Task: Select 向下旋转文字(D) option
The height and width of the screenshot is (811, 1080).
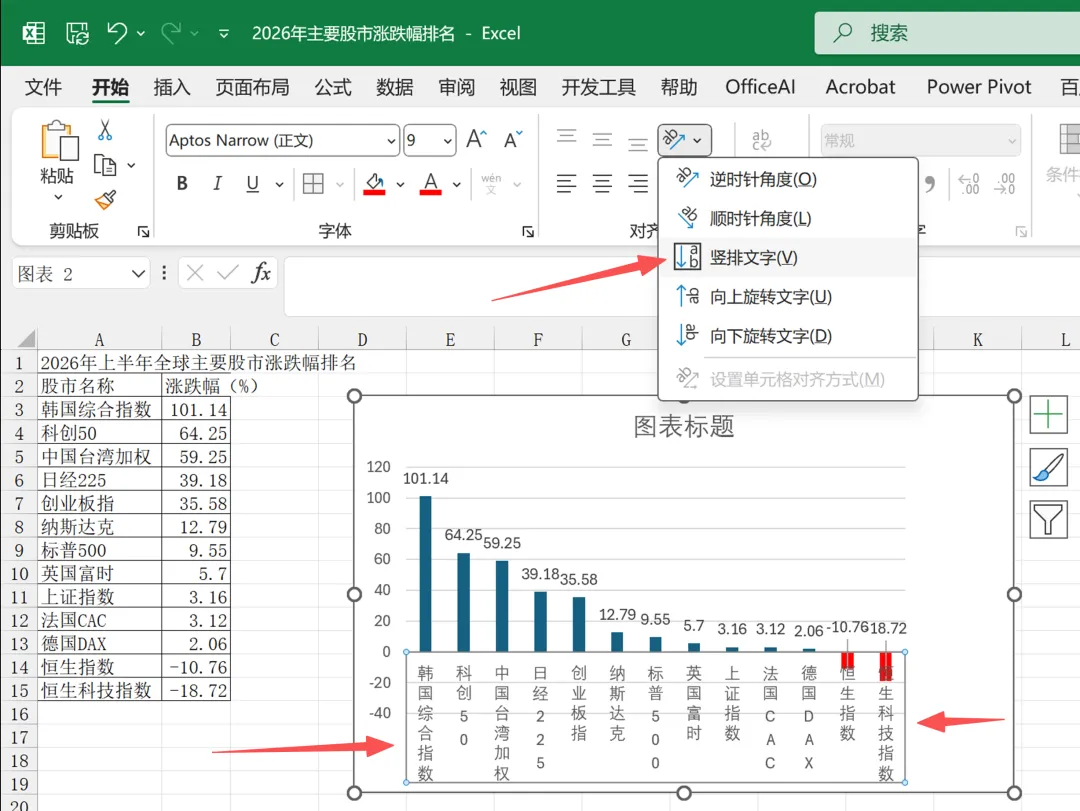Action: click(788, 336)
